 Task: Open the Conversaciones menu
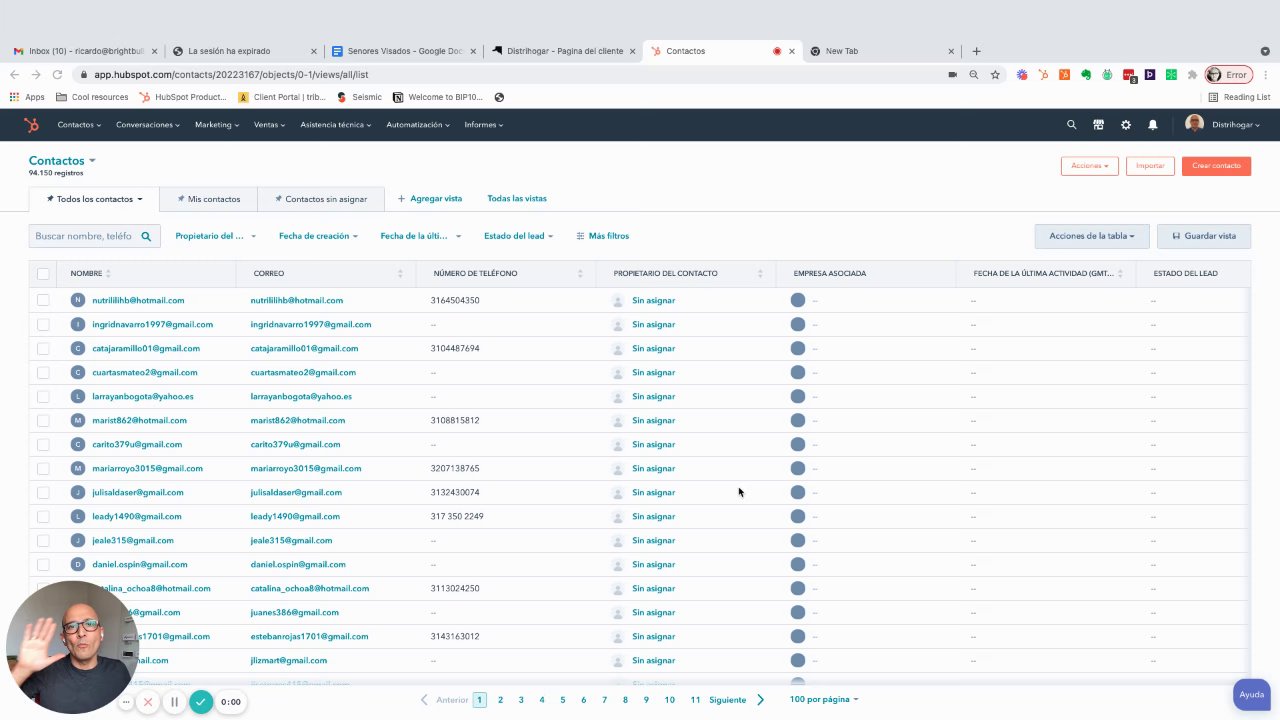148,125
